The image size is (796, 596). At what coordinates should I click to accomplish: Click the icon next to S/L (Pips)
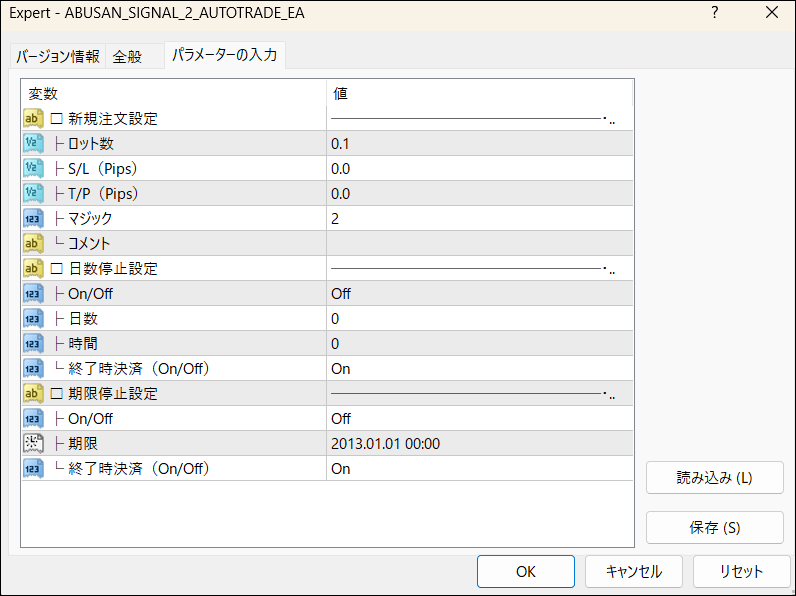[32, 169]
